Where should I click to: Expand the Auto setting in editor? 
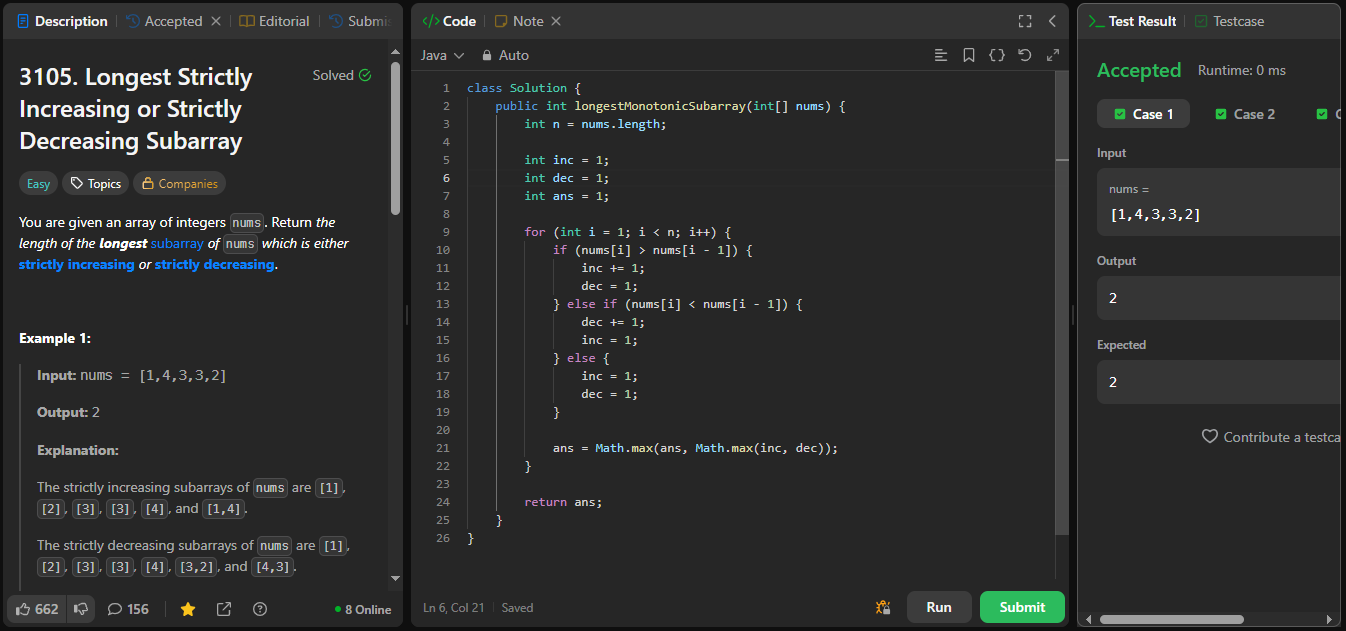coord(505,55)
